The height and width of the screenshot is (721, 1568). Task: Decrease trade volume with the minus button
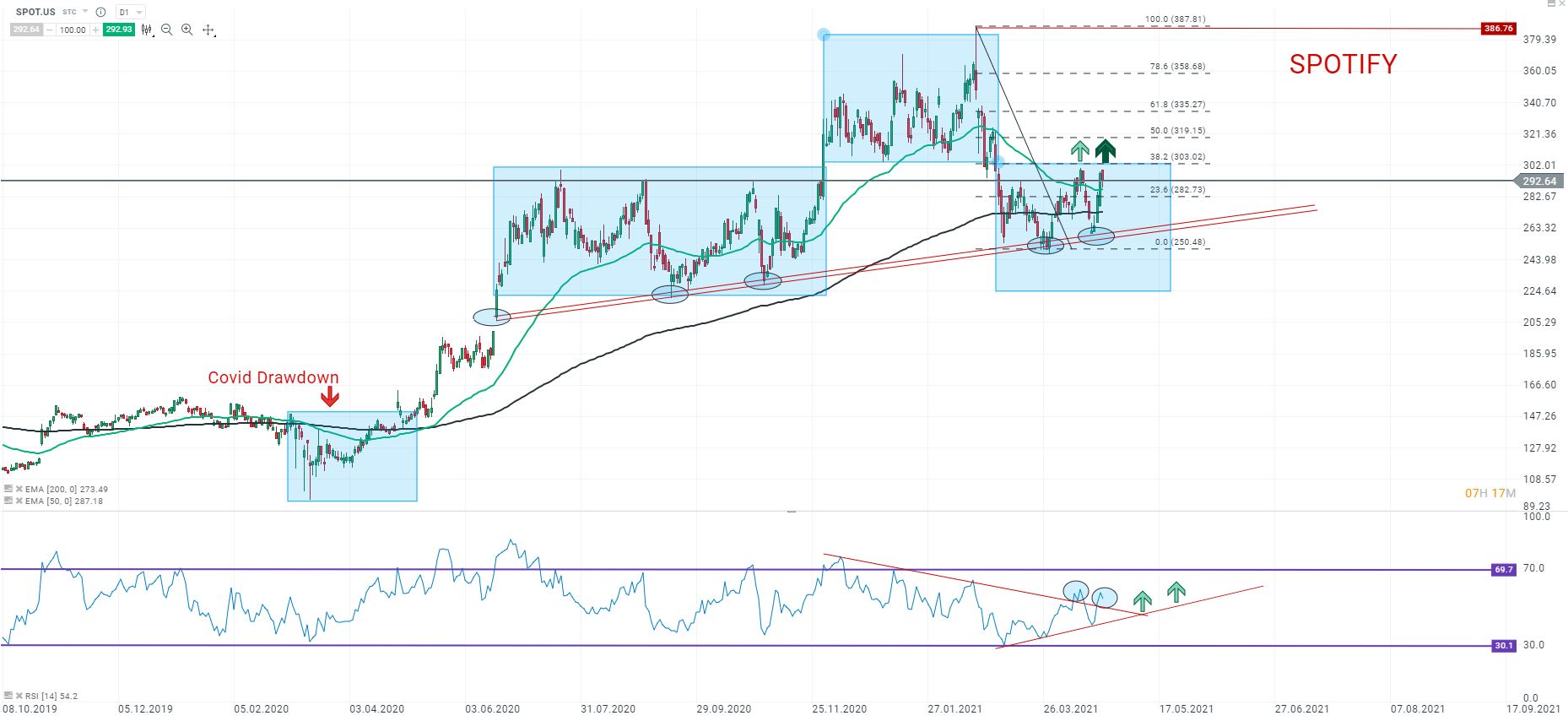[50, 30]
